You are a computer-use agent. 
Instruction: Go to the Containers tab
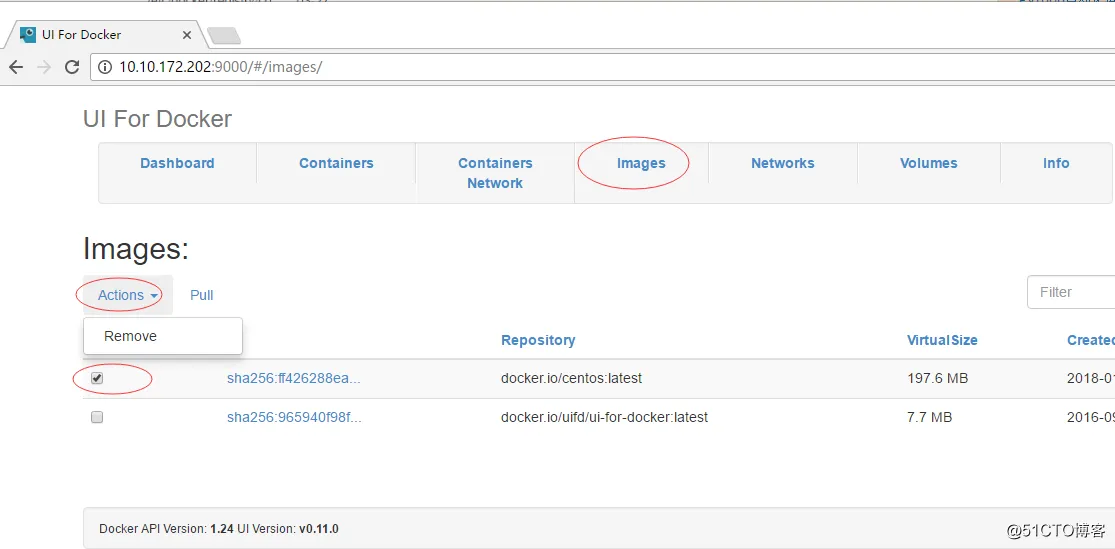coord(336,163)
